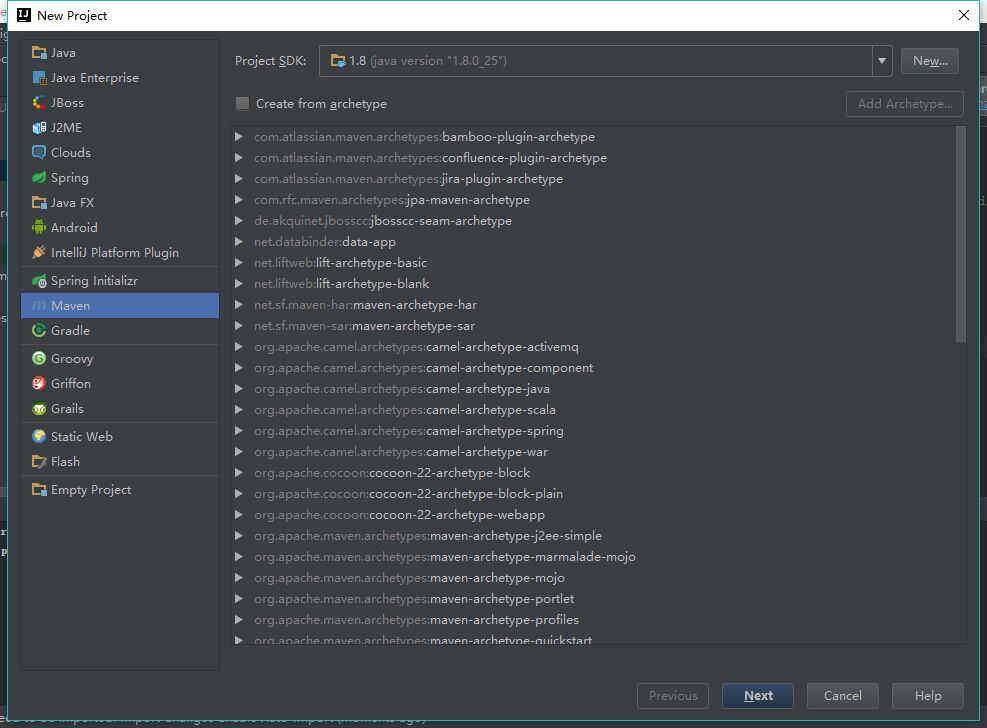Expand lift-archetype-basic entry
This screenshot has width=987, height=728.
click(x=239, y=262)
